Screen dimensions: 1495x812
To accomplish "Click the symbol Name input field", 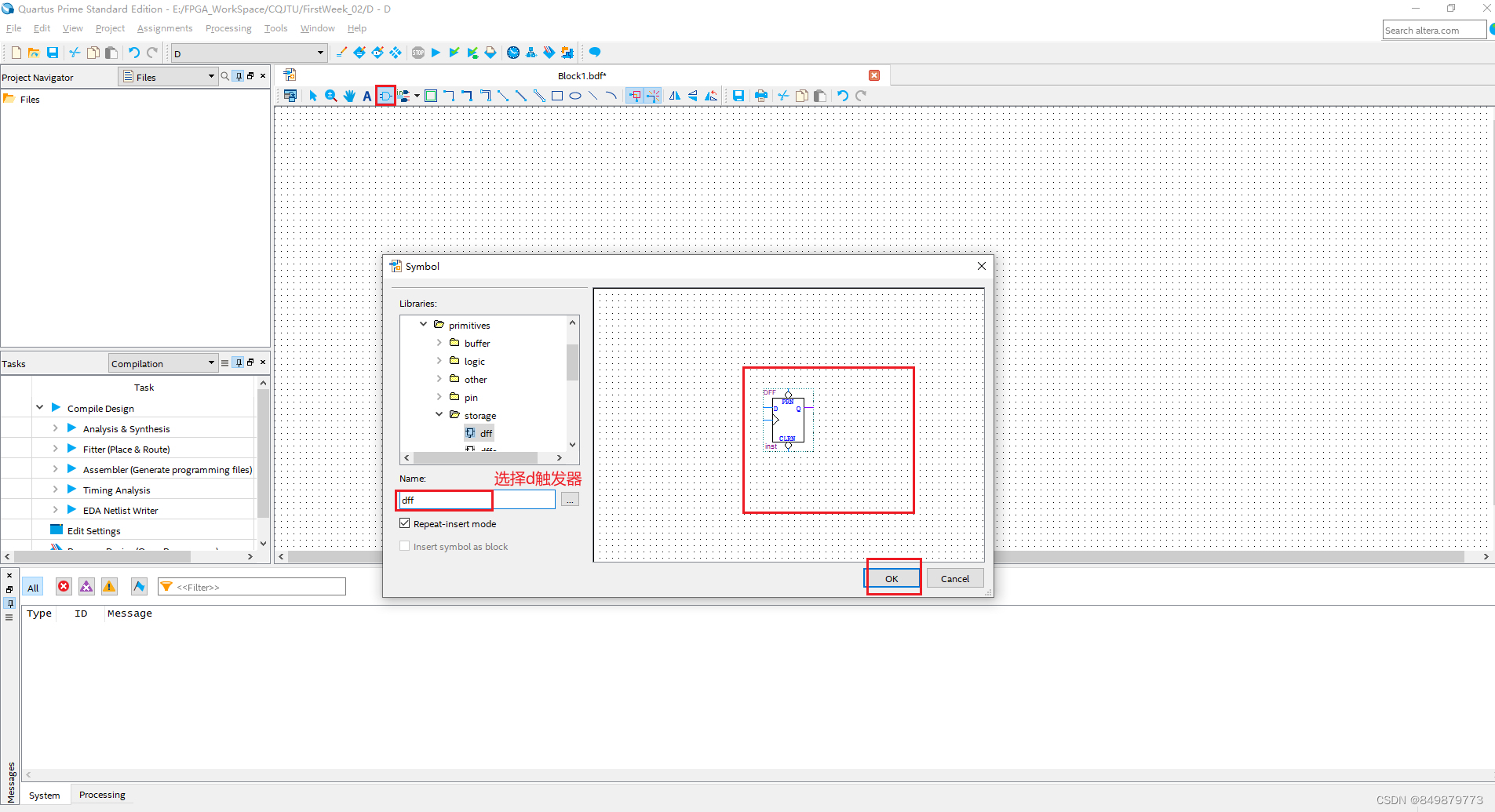I will pos(477,500).
